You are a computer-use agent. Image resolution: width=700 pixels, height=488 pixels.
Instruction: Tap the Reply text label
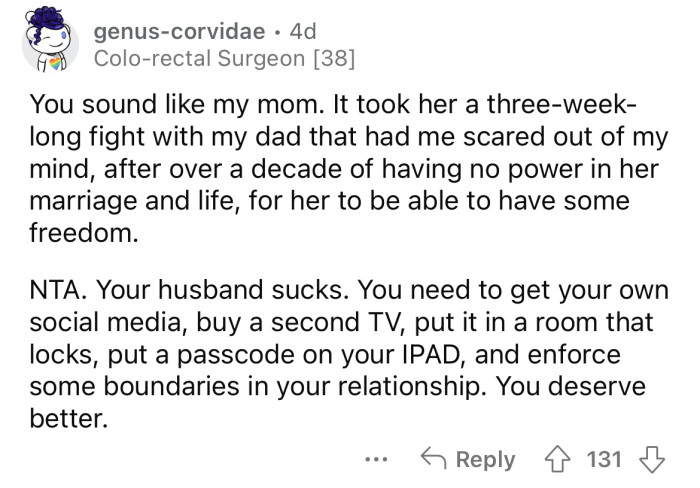485,460
